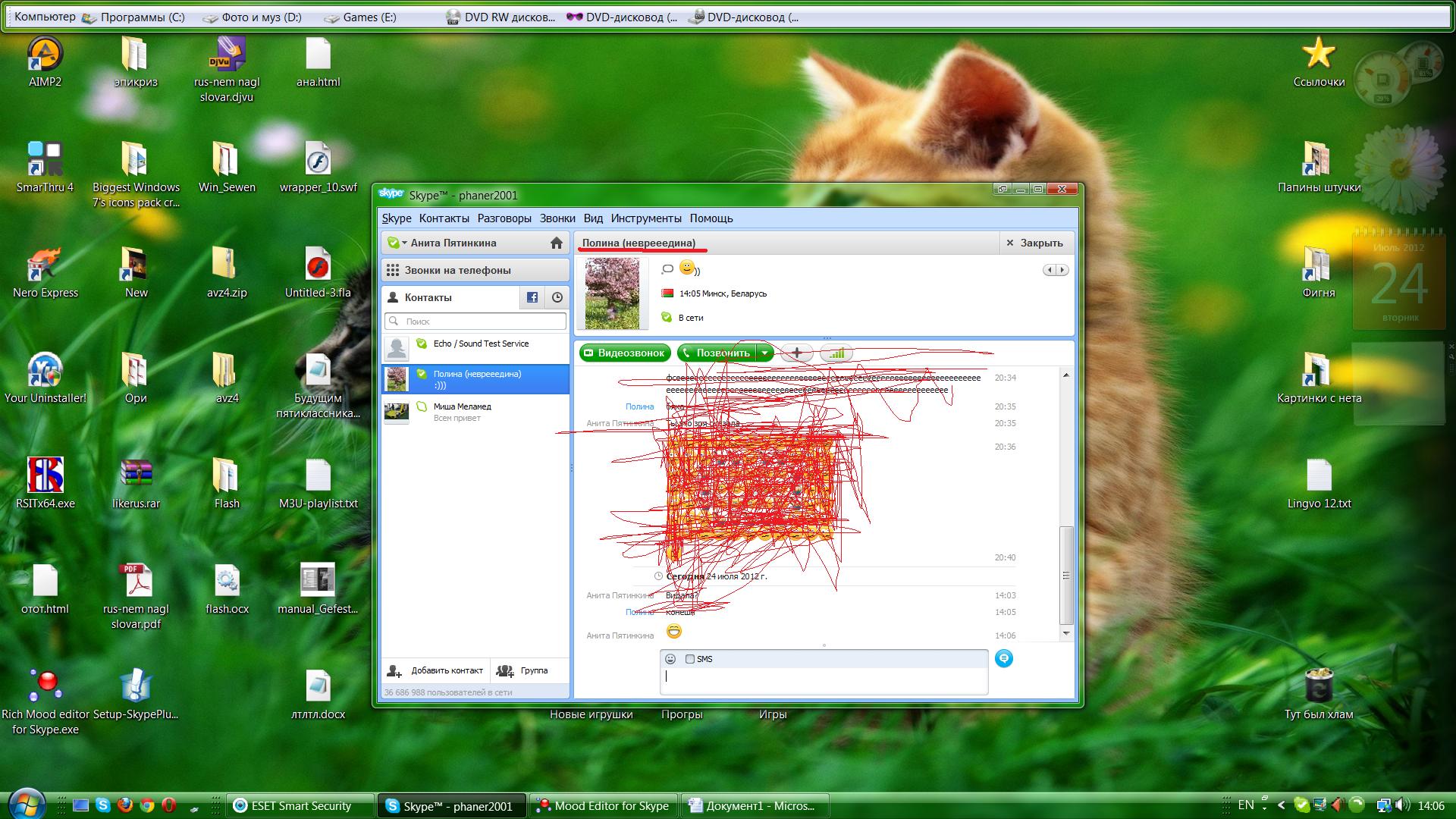
Task: Enable the SMS checkbox
Action: pyautogui.click(x=689, y=659)
